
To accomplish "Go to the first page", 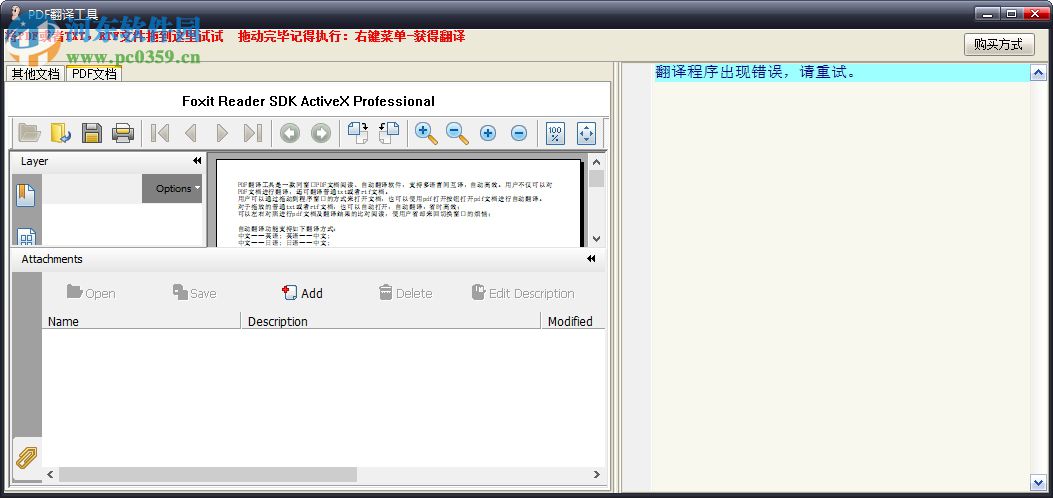I will pos(160,133).
